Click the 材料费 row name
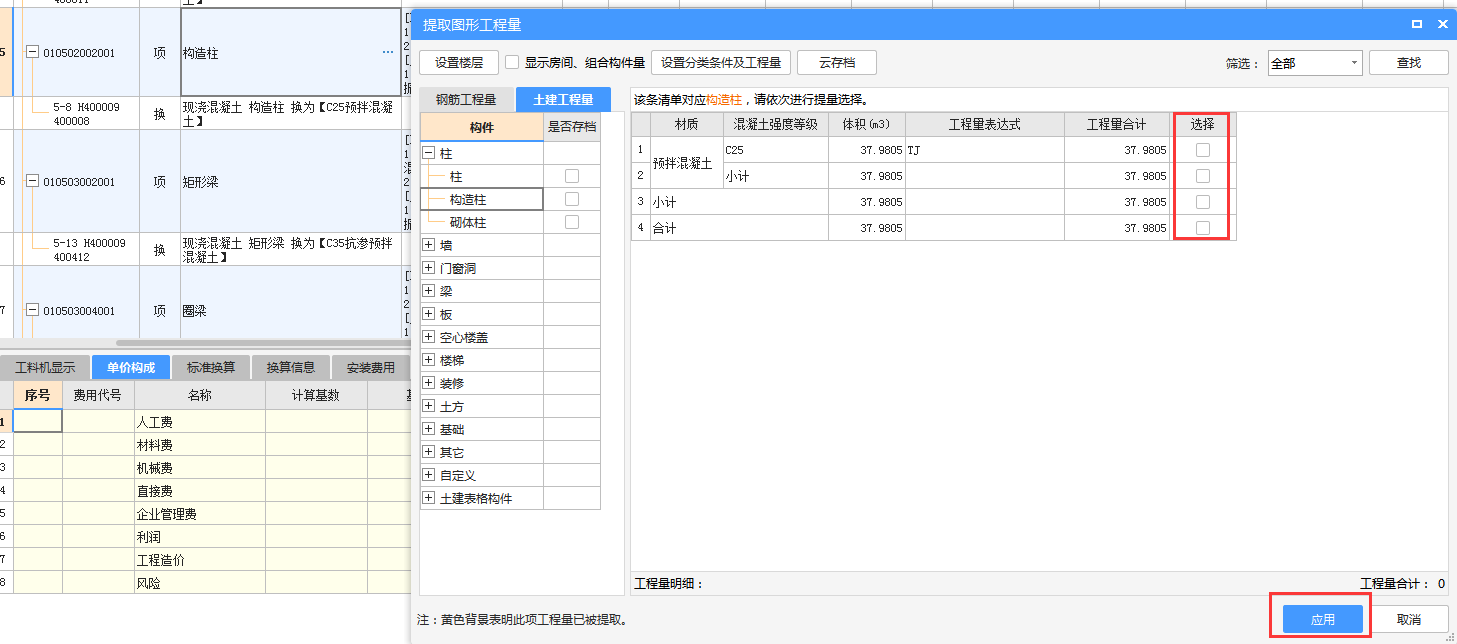 (155, 445)
